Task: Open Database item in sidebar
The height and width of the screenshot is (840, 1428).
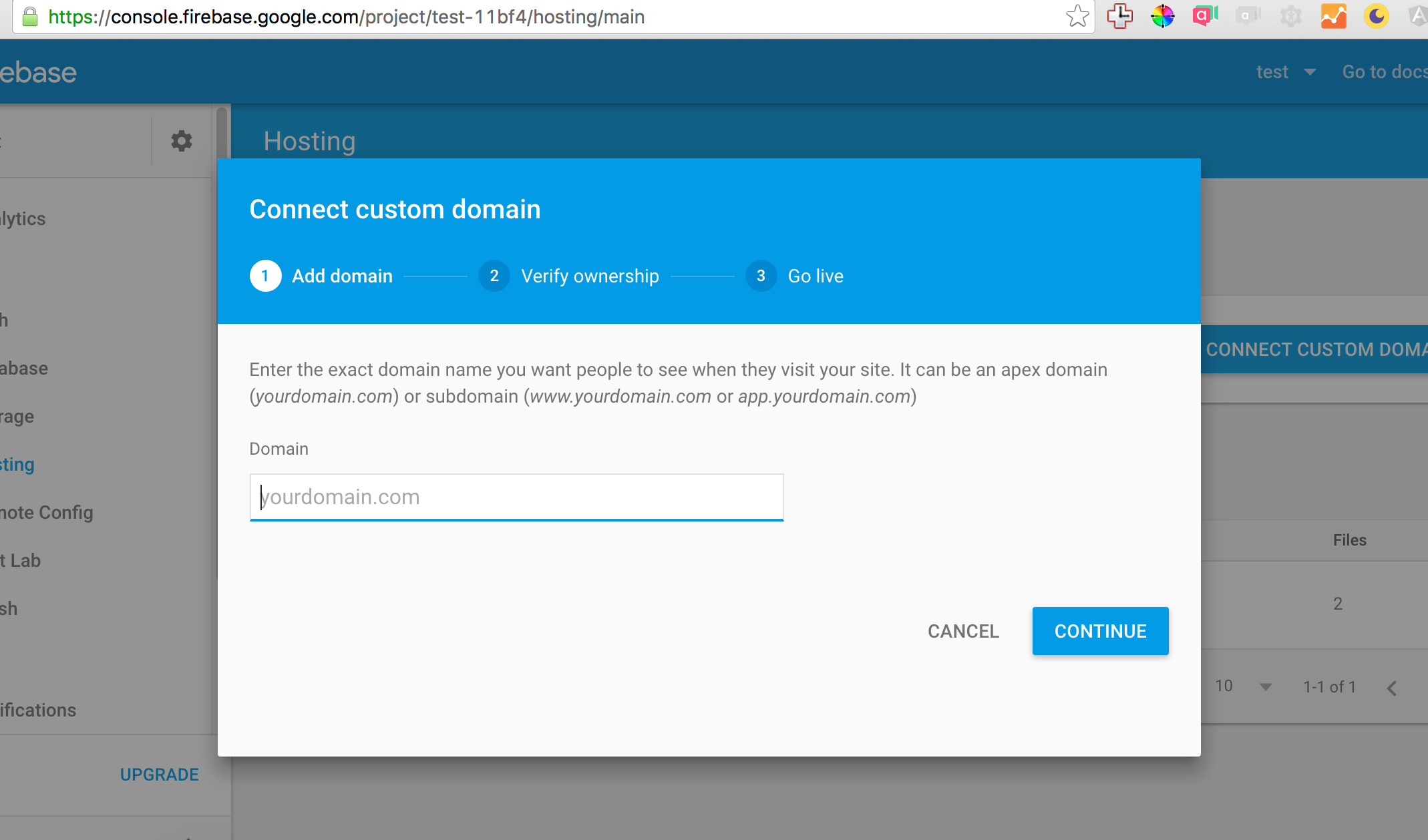Action: pos(24,368)
